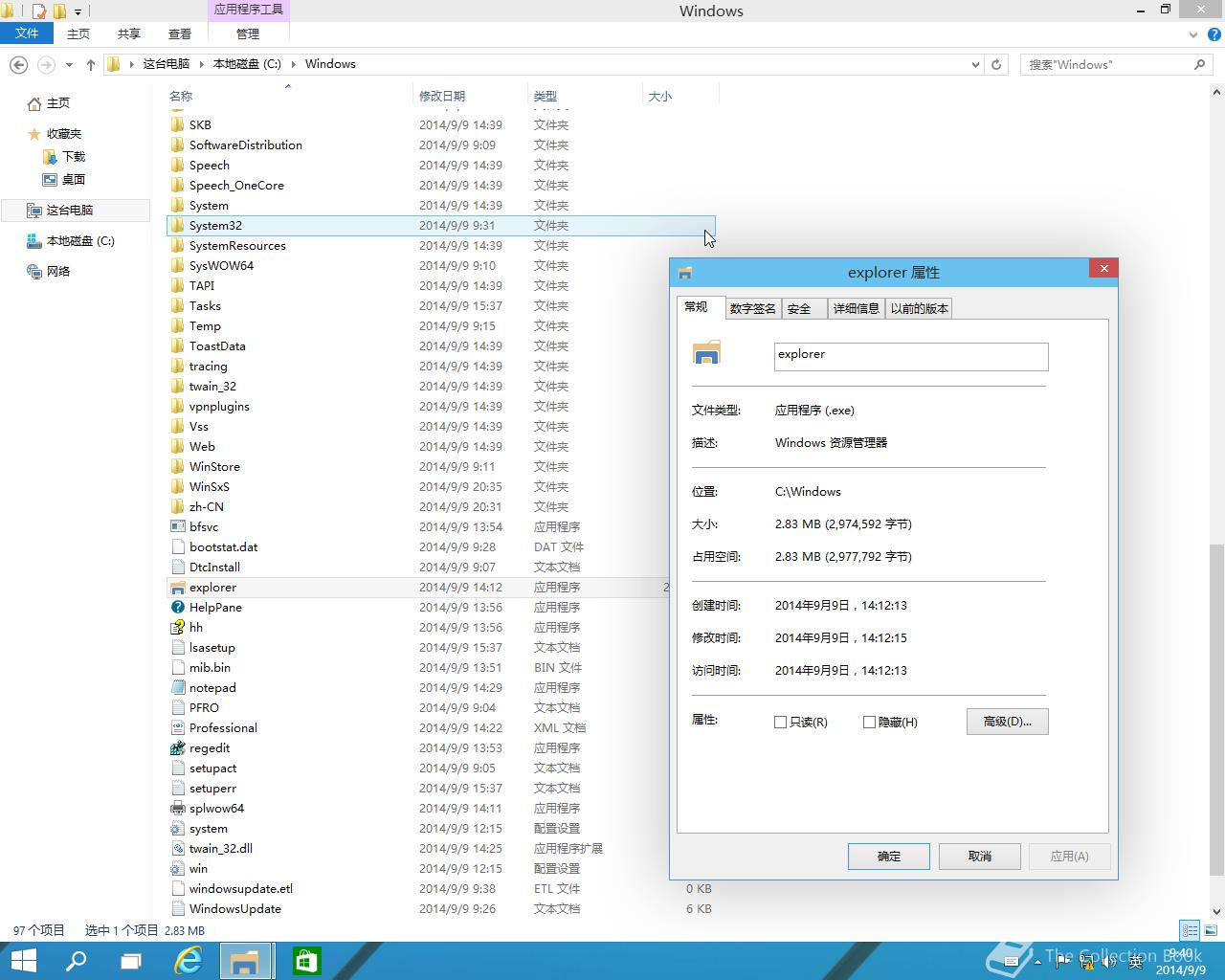The image size is (1225, 980).
Task: Open Internet Explorer from taskbar
Action: [189, 961]
